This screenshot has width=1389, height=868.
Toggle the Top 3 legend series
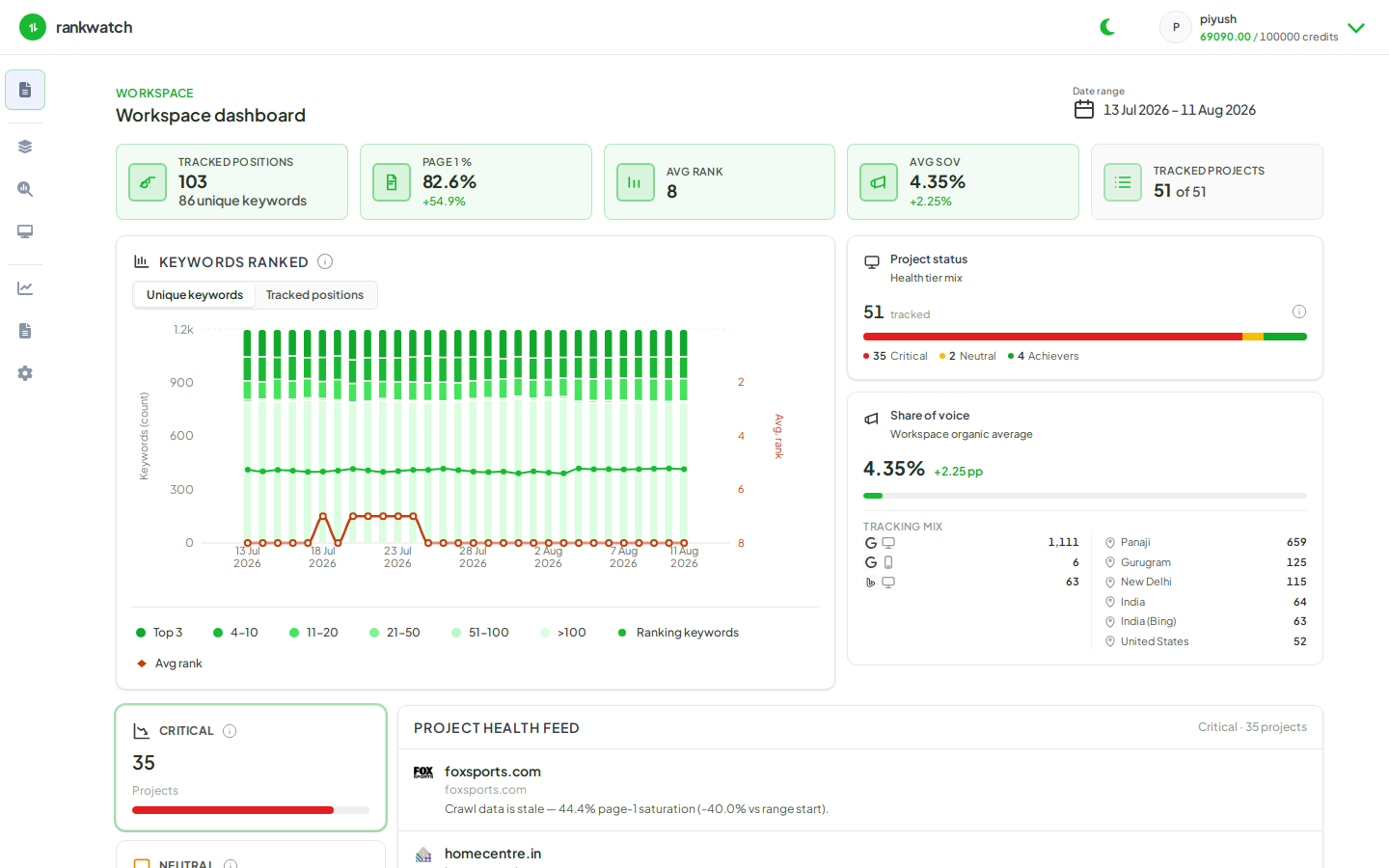(x=159, y=633)
